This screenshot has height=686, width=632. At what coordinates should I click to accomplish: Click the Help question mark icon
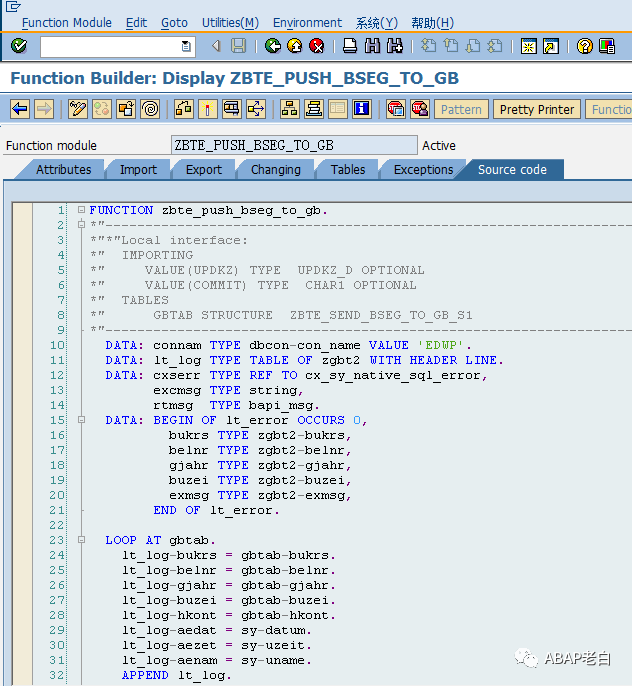tap(585, 46)
